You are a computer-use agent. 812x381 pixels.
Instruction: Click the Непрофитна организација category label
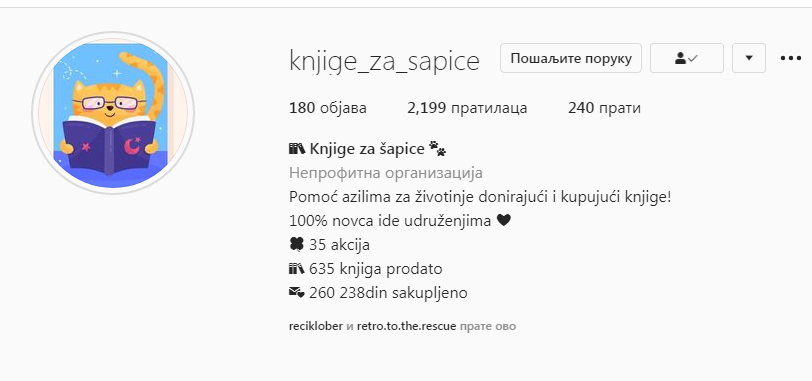386,173
